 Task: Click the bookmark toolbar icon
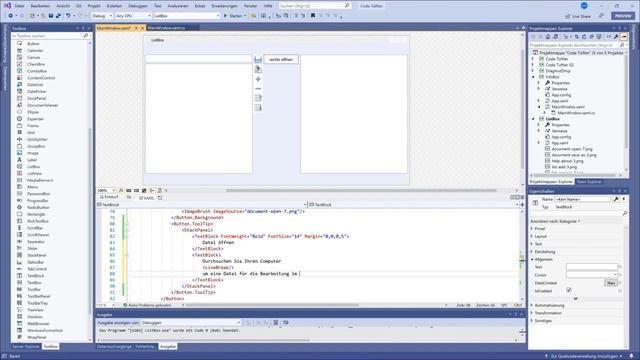coord(313,16)
